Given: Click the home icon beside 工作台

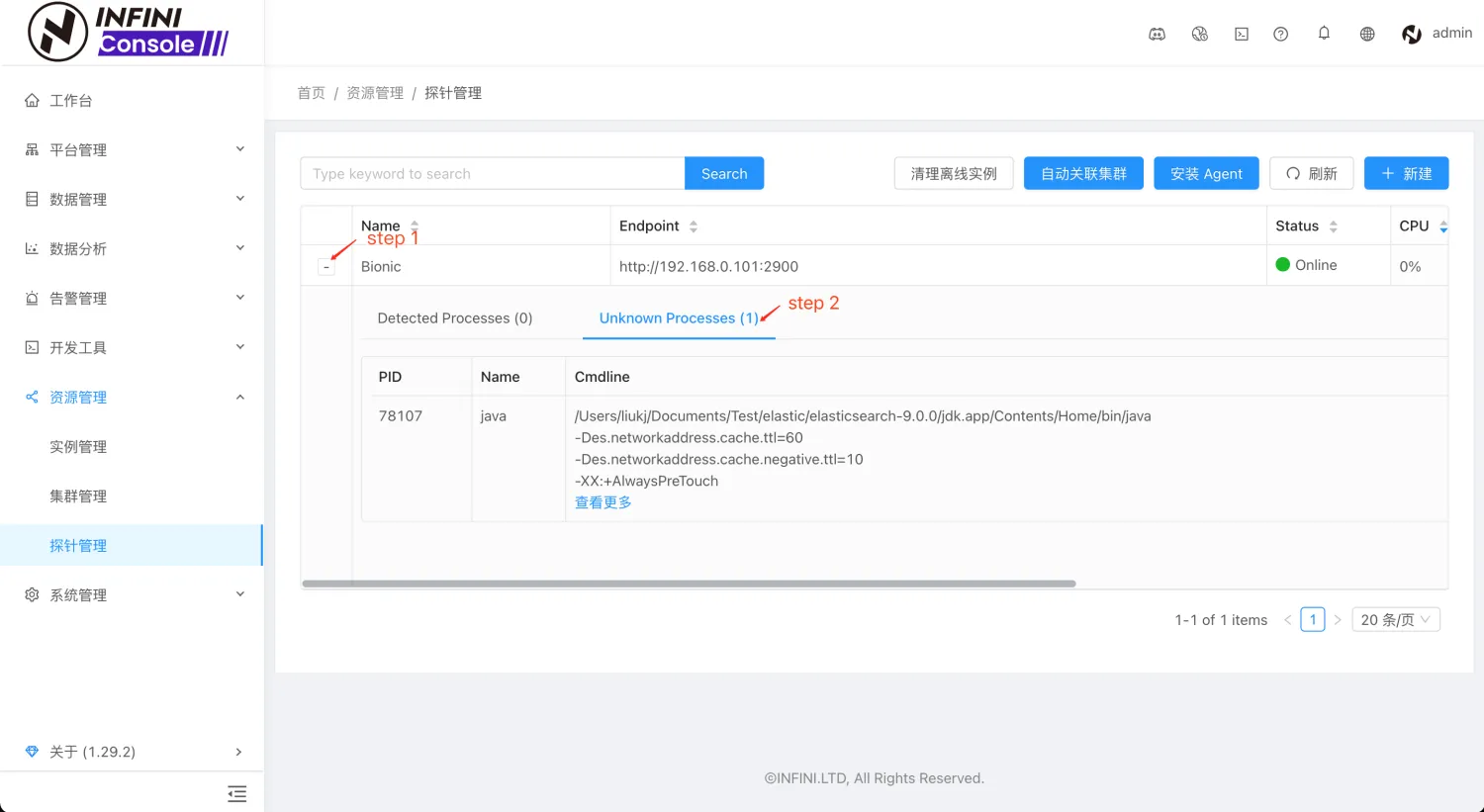Looking at the screenshot, I should (32, 100).
